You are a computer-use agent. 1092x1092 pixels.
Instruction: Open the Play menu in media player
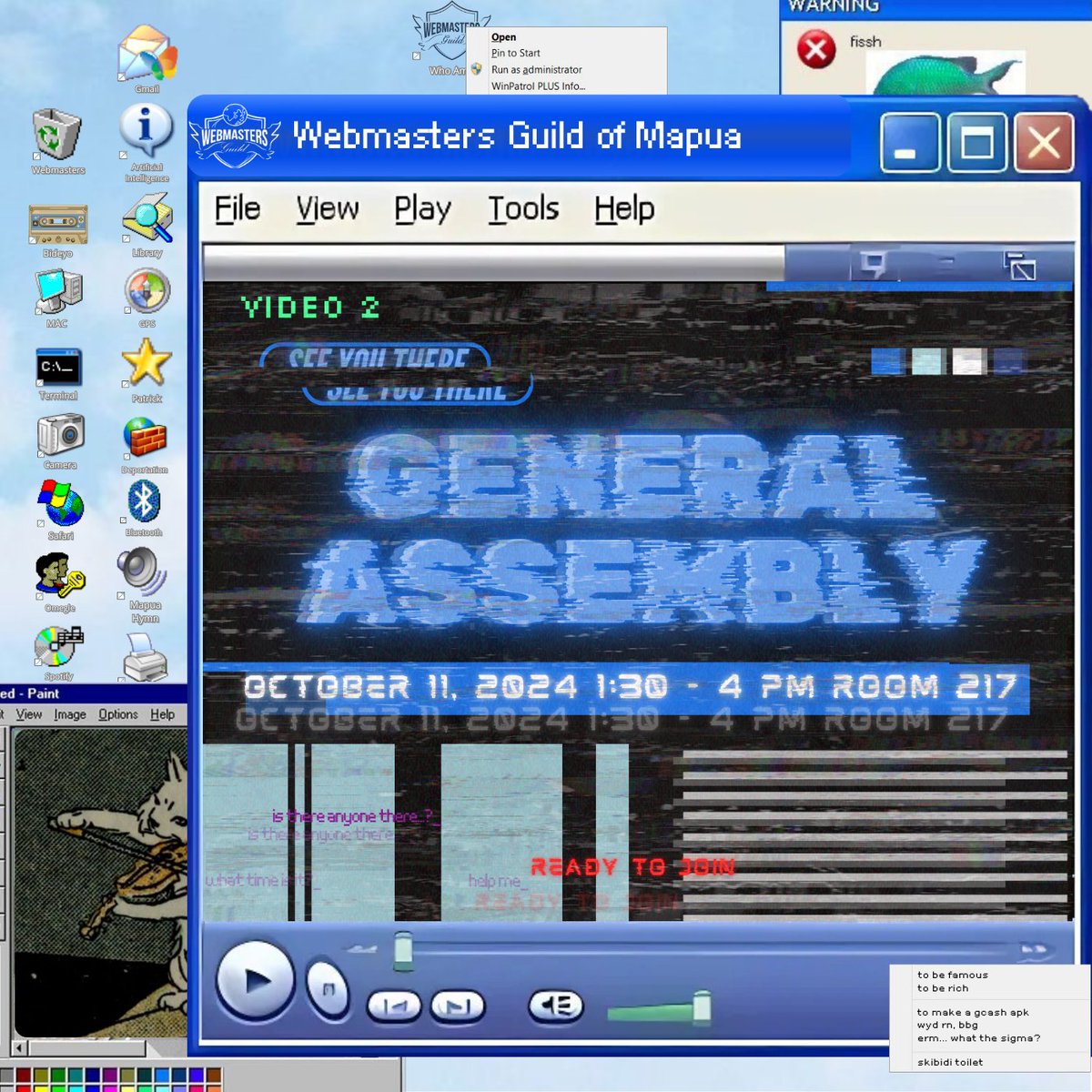point(422,209)
